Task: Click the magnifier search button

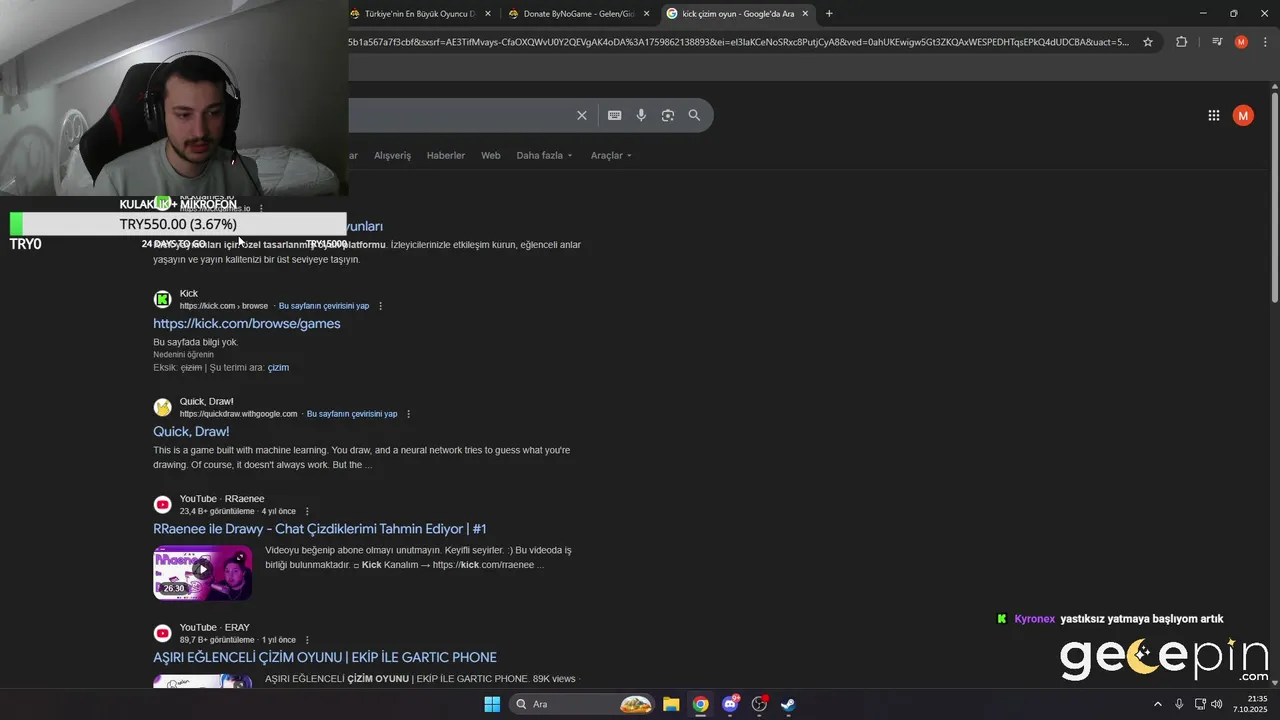Action: click(x=694, y=115)
